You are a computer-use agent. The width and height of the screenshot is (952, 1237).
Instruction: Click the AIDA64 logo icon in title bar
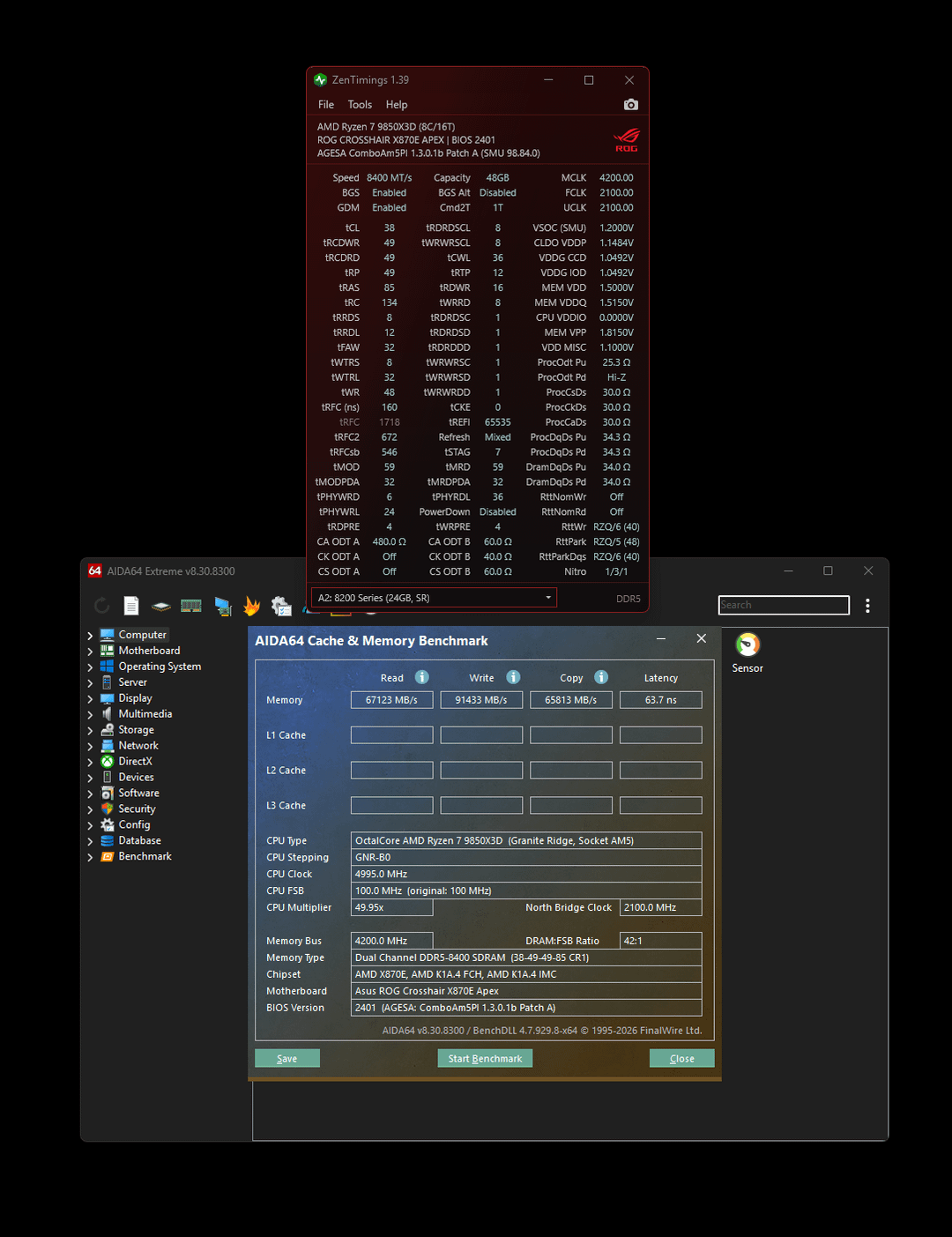(x=94, y=570)
